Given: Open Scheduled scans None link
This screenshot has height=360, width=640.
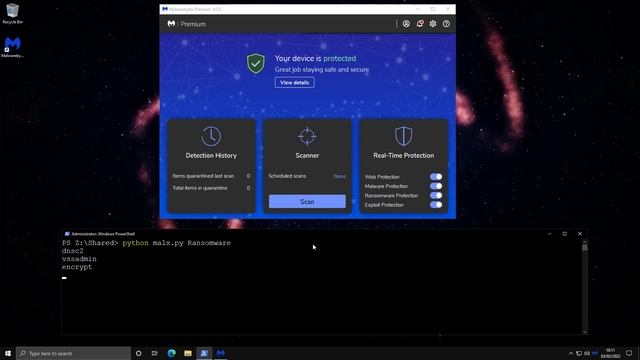Looking at the screenshot, I should [x=340, y=176].
